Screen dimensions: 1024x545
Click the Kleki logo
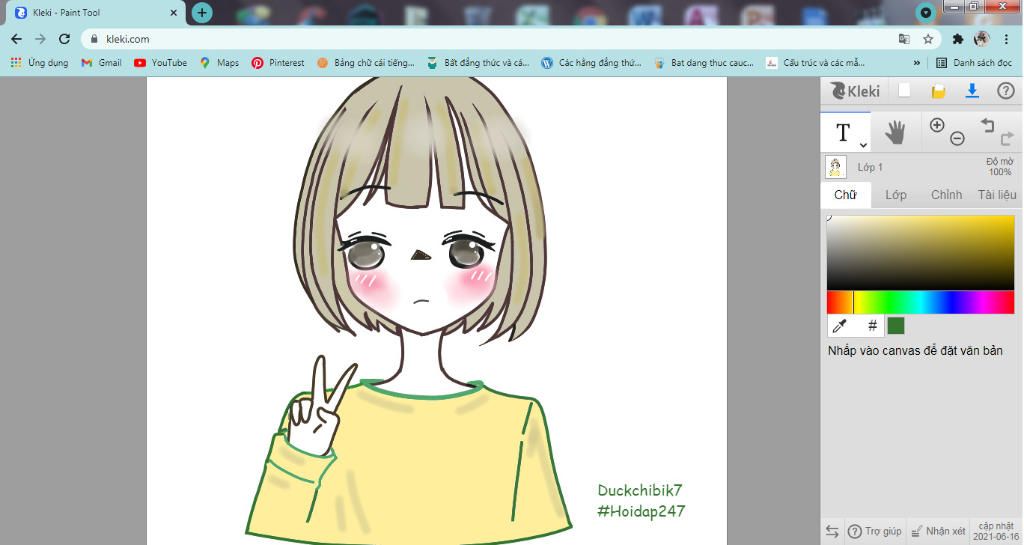click(x=855, y=91)
